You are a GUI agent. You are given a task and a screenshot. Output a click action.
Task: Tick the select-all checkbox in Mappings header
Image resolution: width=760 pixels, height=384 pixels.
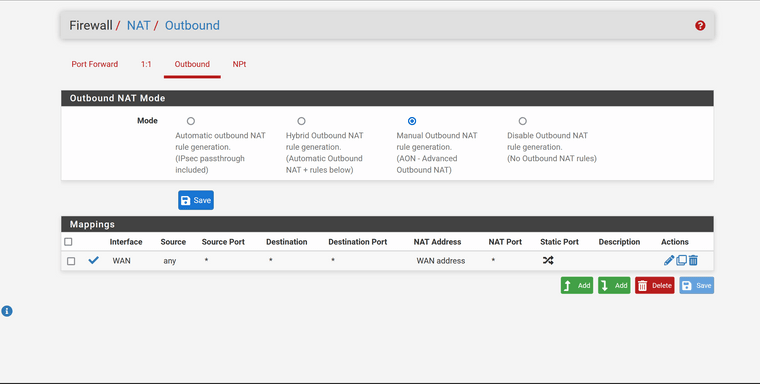(68, 241)
